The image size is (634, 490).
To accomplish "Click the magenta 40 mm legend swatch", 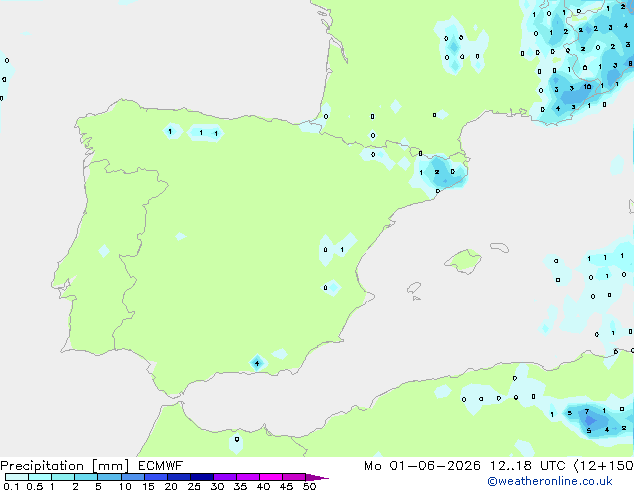I will coord(271,477).
